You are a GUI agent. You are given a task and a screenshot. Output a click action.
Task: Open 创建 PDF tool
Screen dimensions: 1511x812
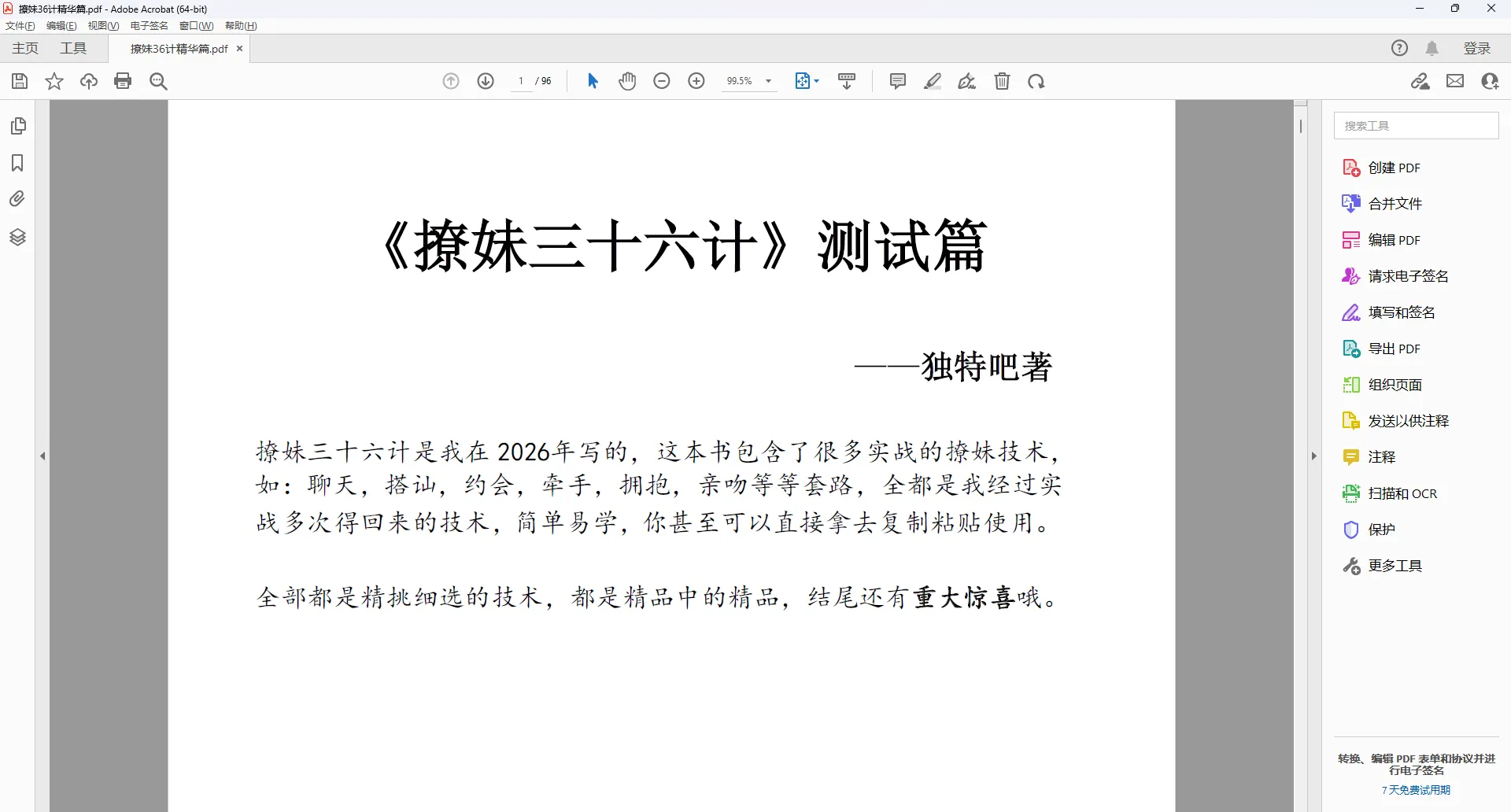[1393, 168]
